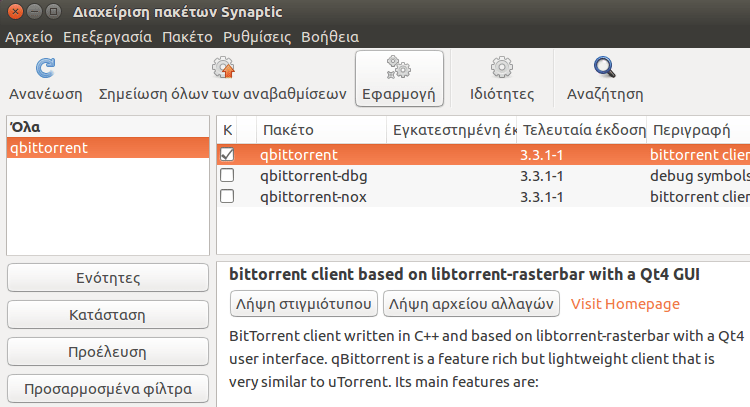Close the Synaptic window

pyautogui.click(x=15, y=11)
